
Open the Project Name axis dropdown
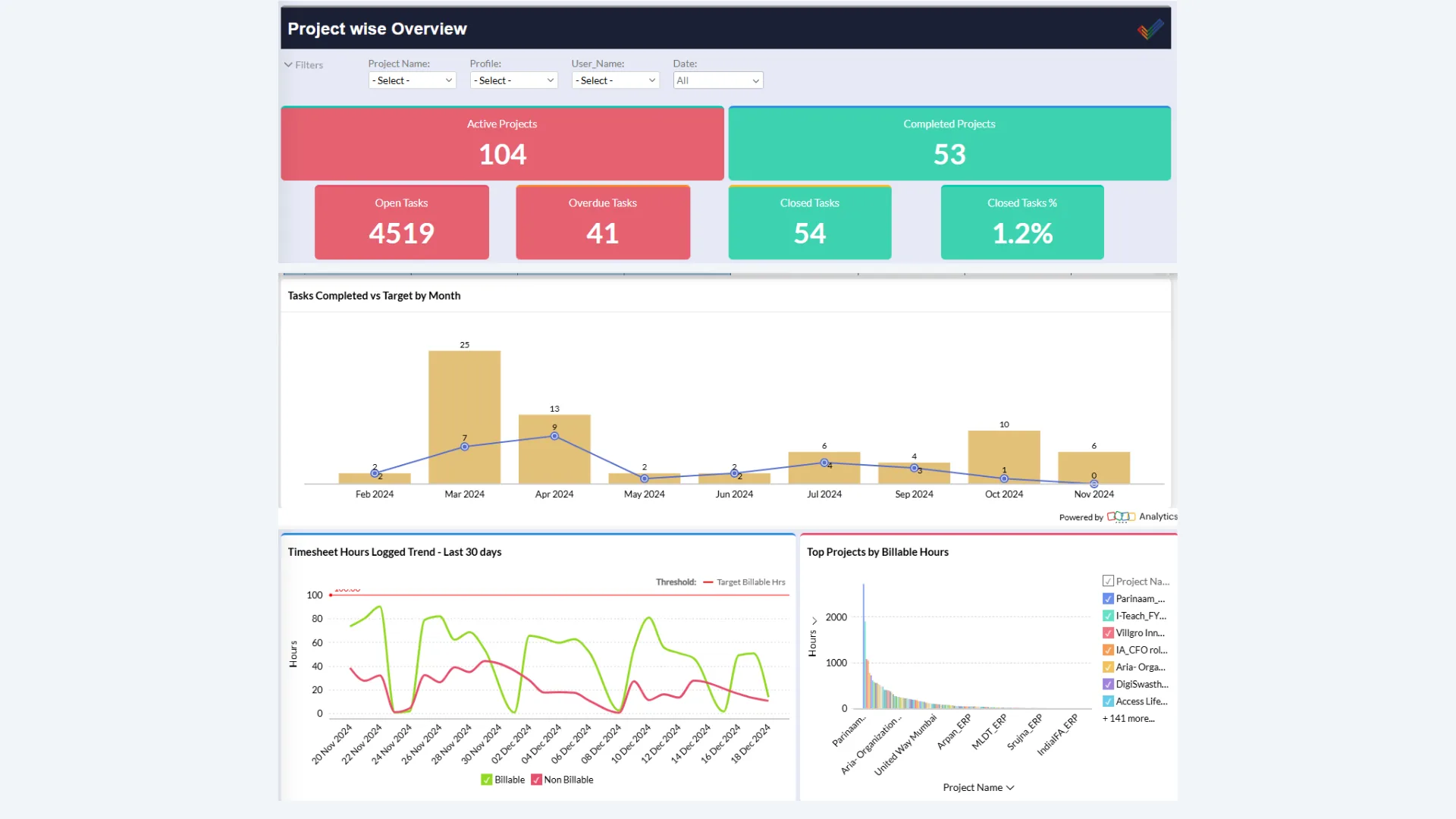[x=978, y=787]
